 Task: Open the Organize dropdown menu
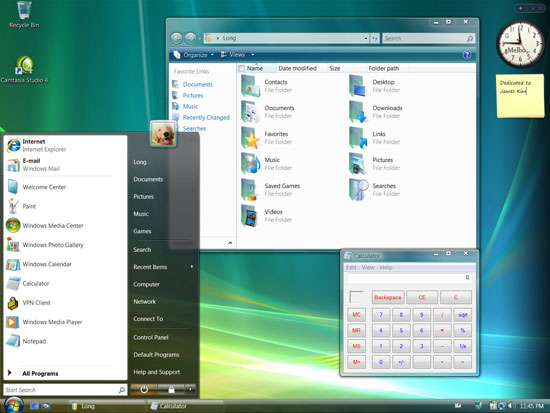(194, 55)
